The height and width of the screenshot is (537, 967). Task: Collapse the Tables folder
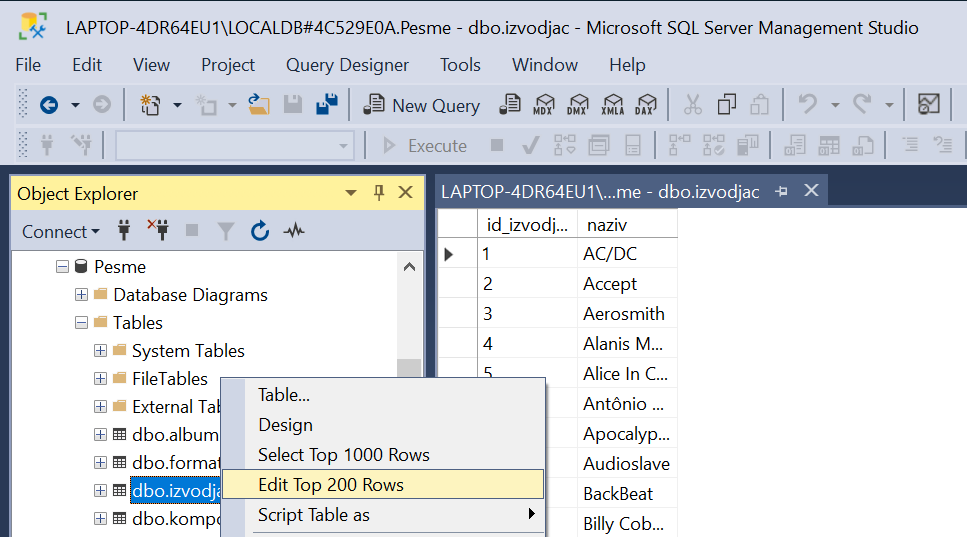81,322
